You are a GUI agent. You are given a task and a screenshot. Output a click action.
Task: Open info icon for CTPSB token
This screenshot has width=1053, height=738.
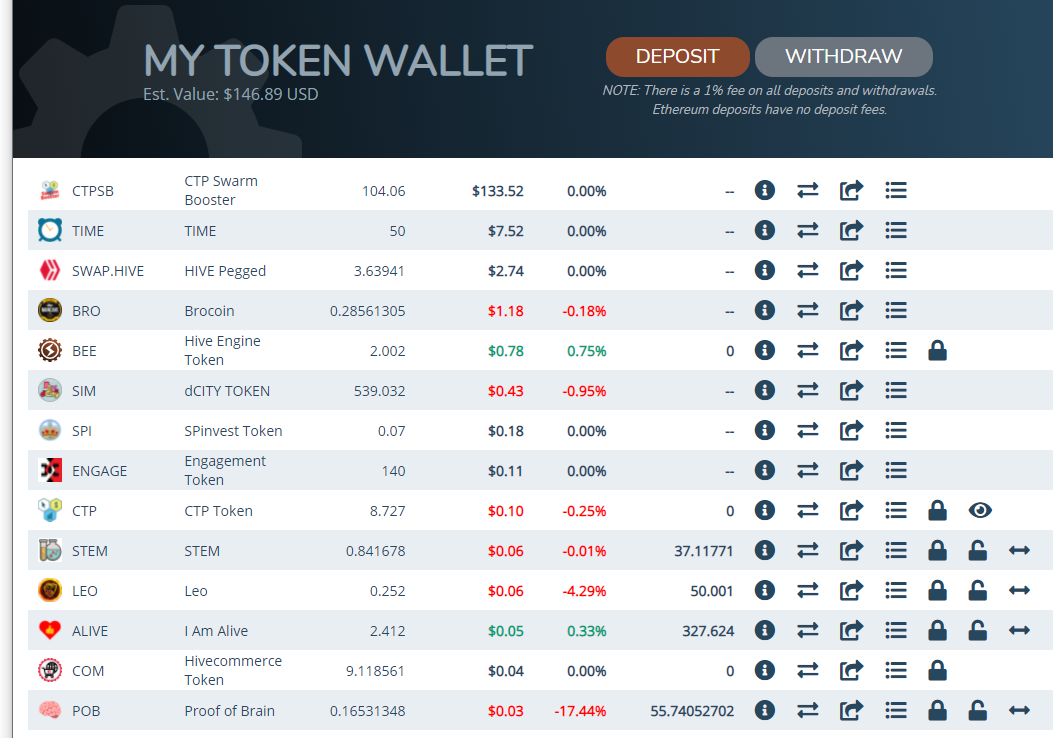[x=764, y=191]
